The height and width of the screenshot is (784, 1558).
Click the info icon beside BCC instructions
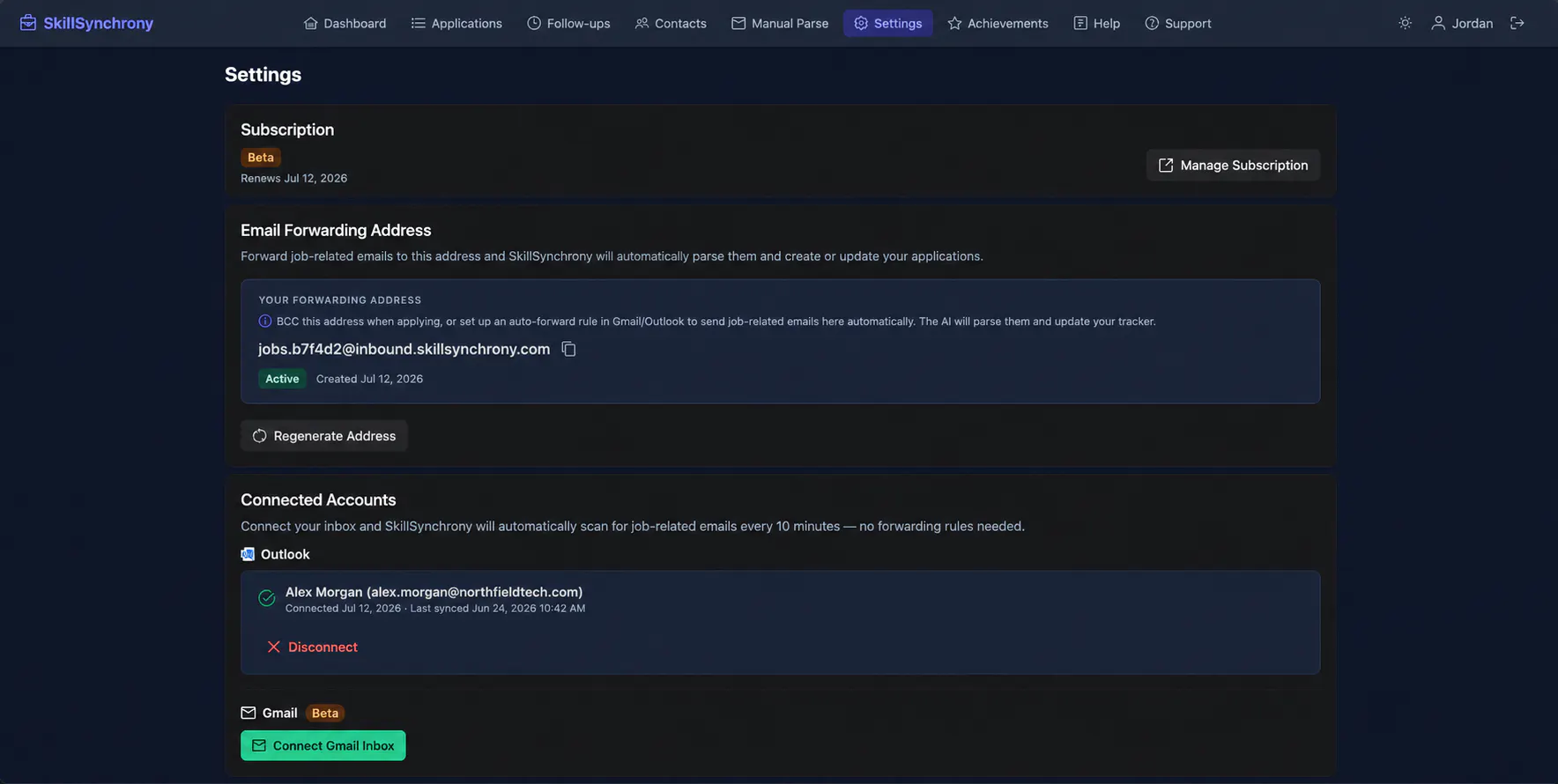(x=264, y=322)
